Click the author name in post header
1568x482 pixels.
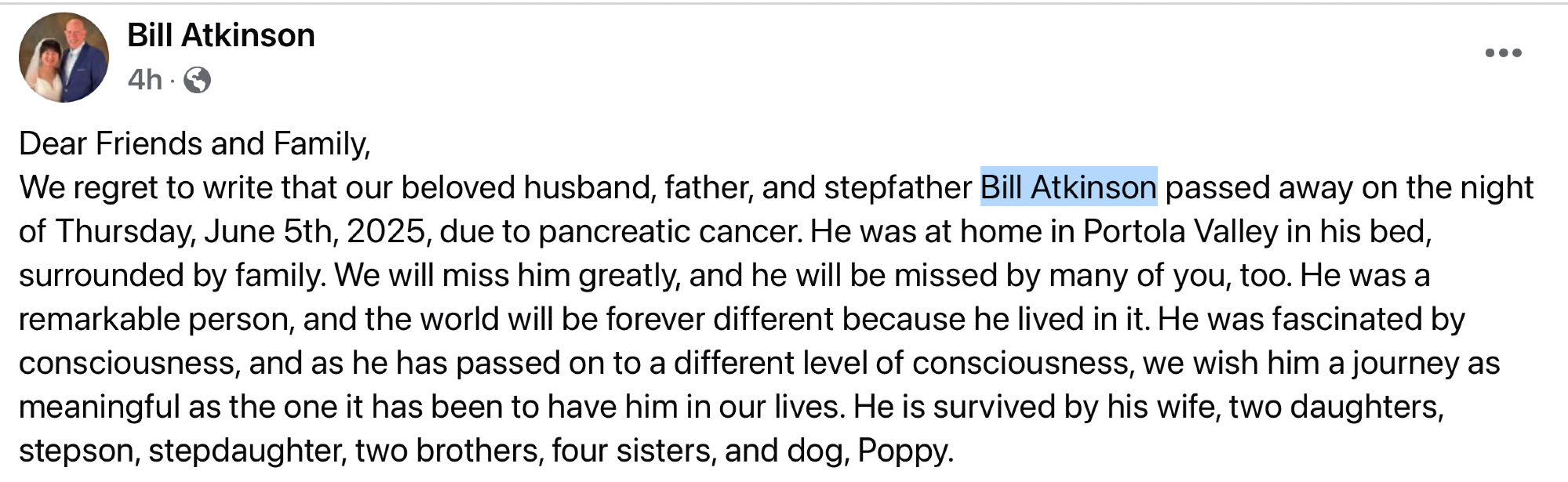click(221, 35)
